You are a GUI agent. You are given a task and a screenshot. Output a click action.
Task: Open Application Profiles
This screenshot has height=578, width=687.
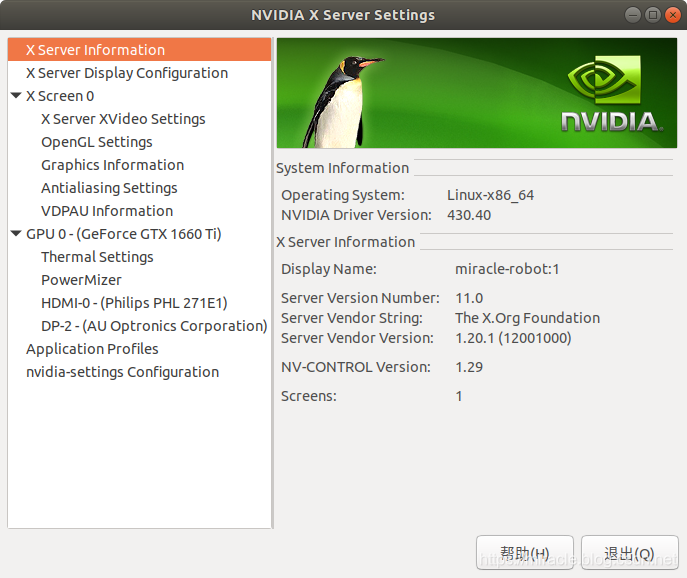139,349
